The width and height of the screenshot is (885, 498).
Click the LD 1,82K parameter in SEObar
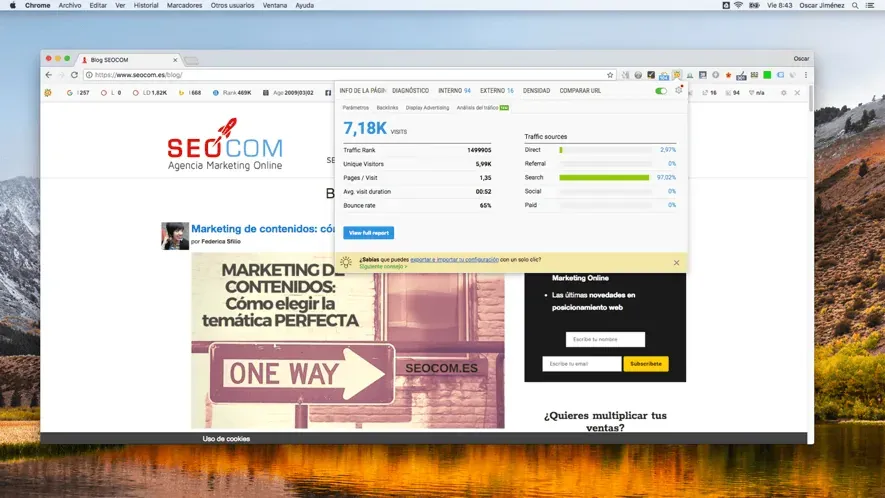pyautogui.click(x=150, y=93)
